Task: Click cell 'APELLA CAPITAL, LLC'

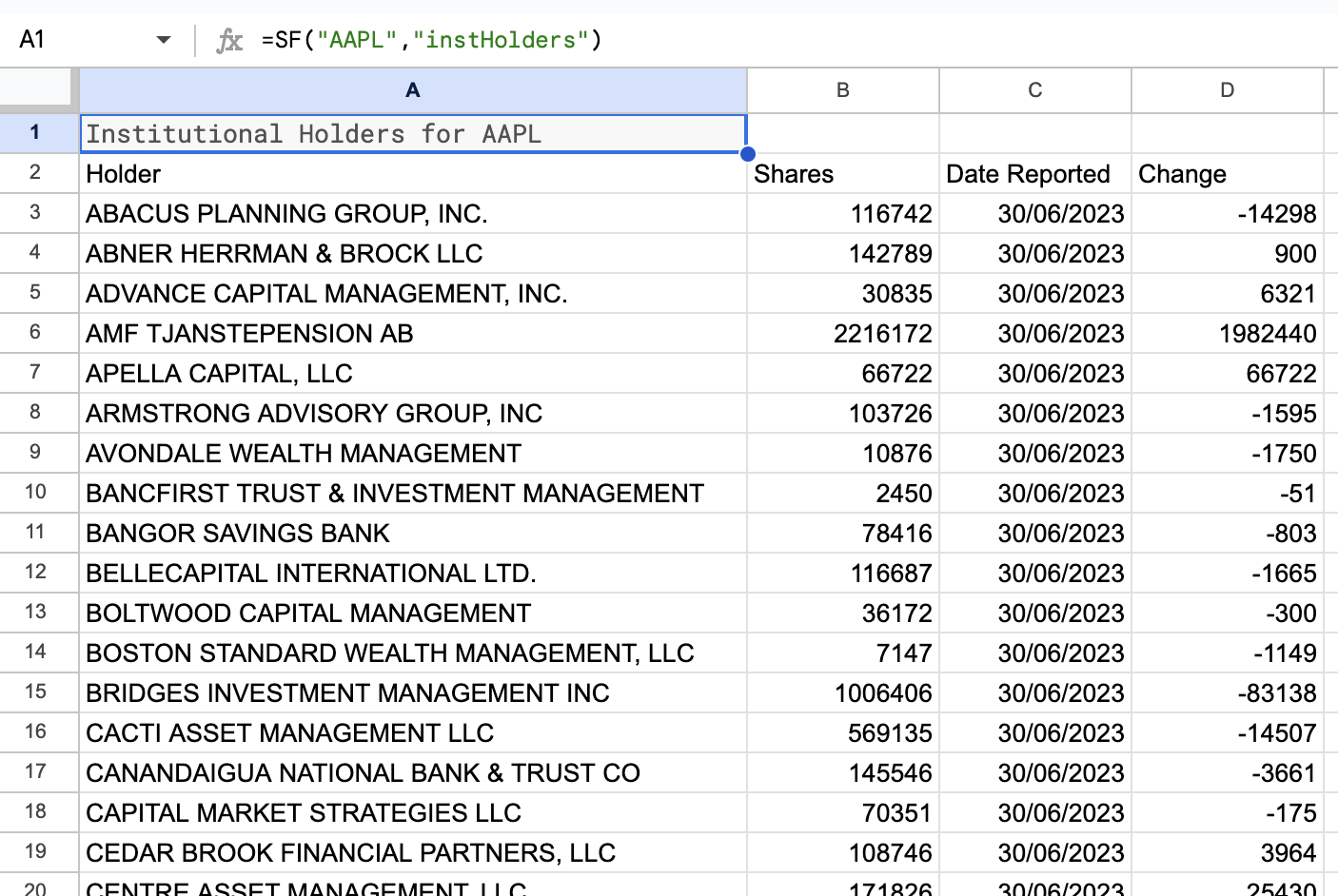Action: (x=413, y=374)
